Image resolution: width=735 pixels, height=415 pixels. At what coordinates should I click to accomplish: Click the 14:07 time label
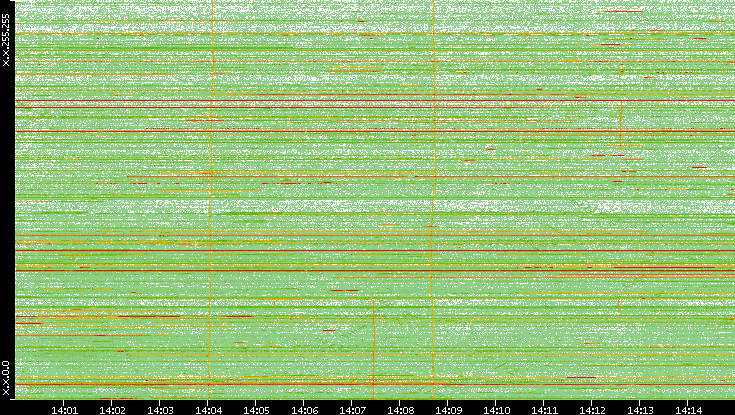(352, 410)
